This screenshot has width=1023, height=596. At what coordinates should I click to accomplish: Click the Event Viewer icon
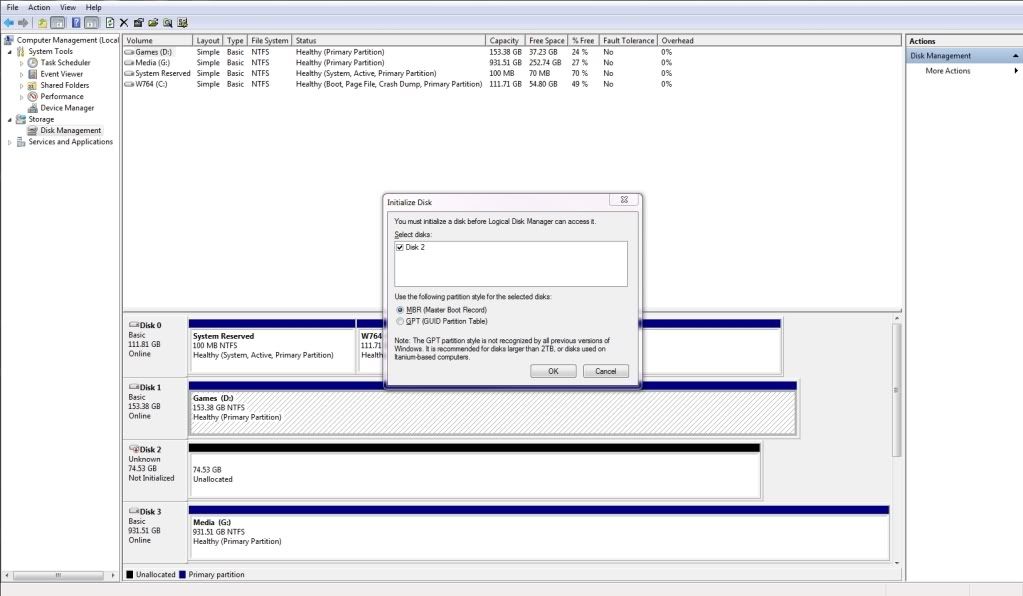coord(33,74)
